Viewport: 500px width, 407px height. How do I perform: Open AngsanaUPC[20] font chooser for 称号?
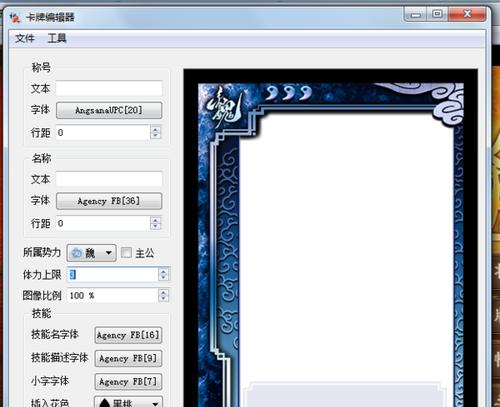[x=109, y=110]
